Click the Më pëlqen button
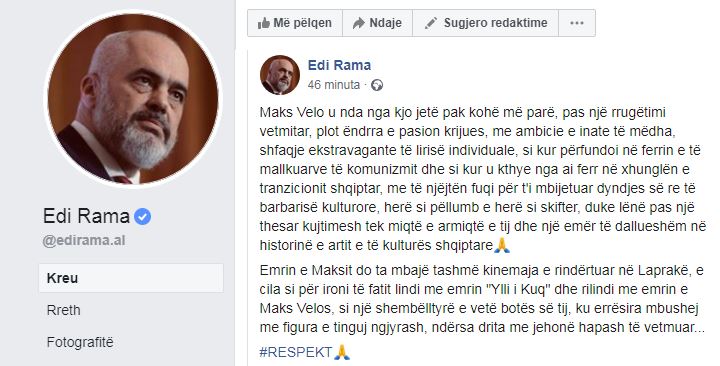This screenshot has width=720, height=366. (295, 23)
